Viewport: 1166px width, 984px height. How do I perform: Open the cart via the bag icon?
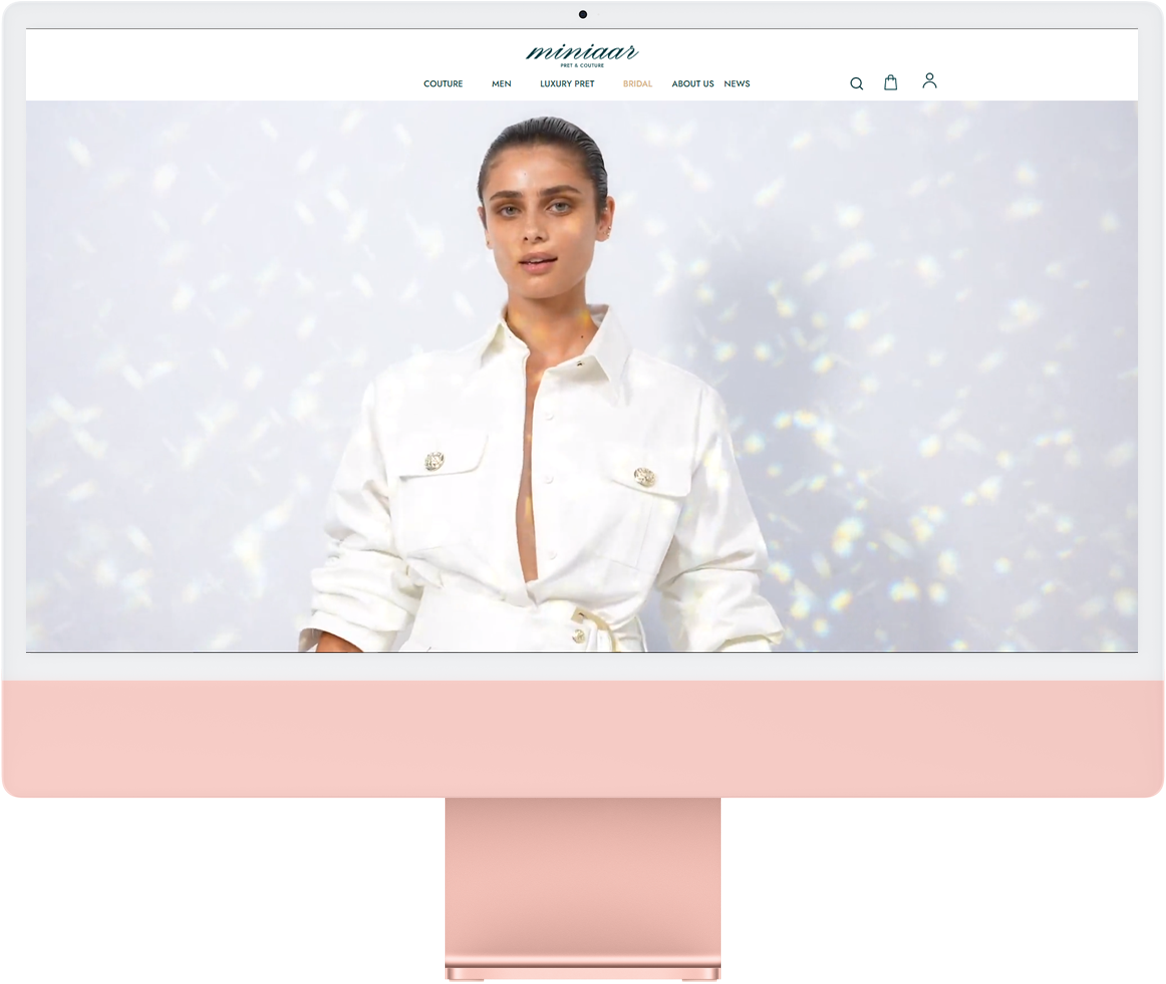pos(890,82)
